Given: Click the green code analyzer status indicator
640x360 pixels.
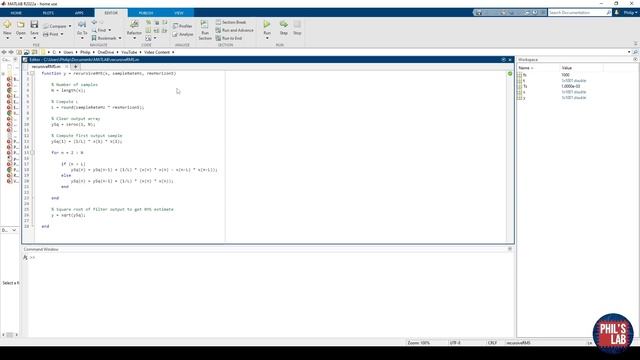Looking at the screenshot, I should [x=510, y=73].
